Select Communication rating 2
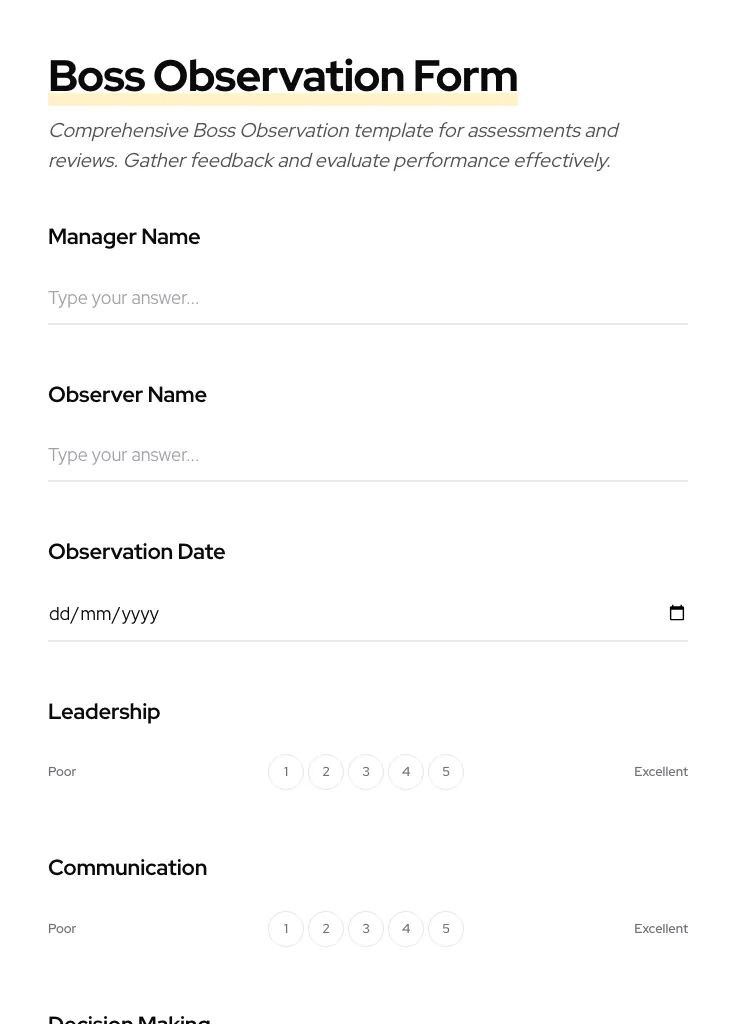Image resolution: width=736 pixels, height=1024 pixels. [326, 929]
